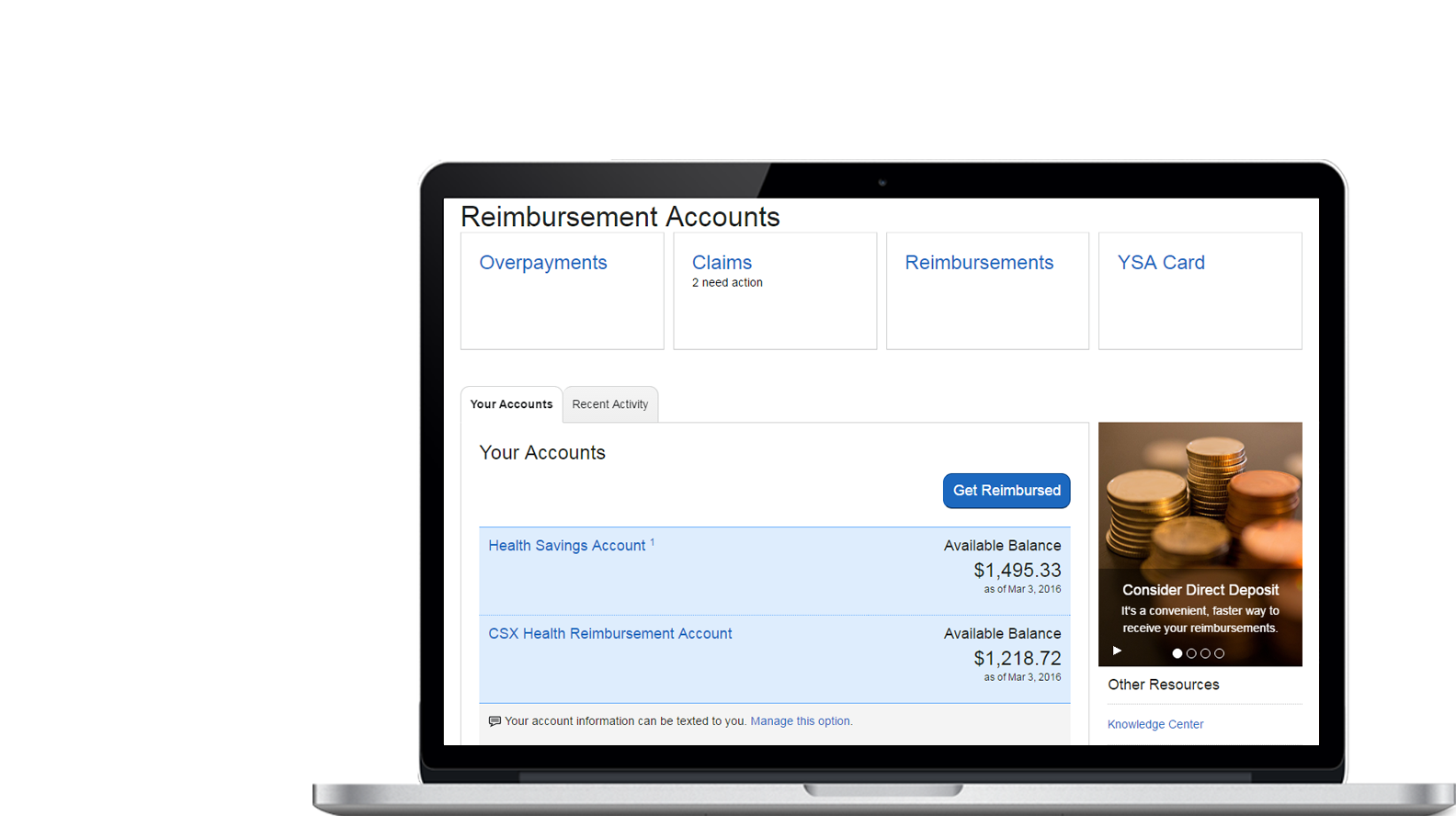Click the Manage this option link
The height and width of the screenshot is (816, 1456).
click(800, 721)
